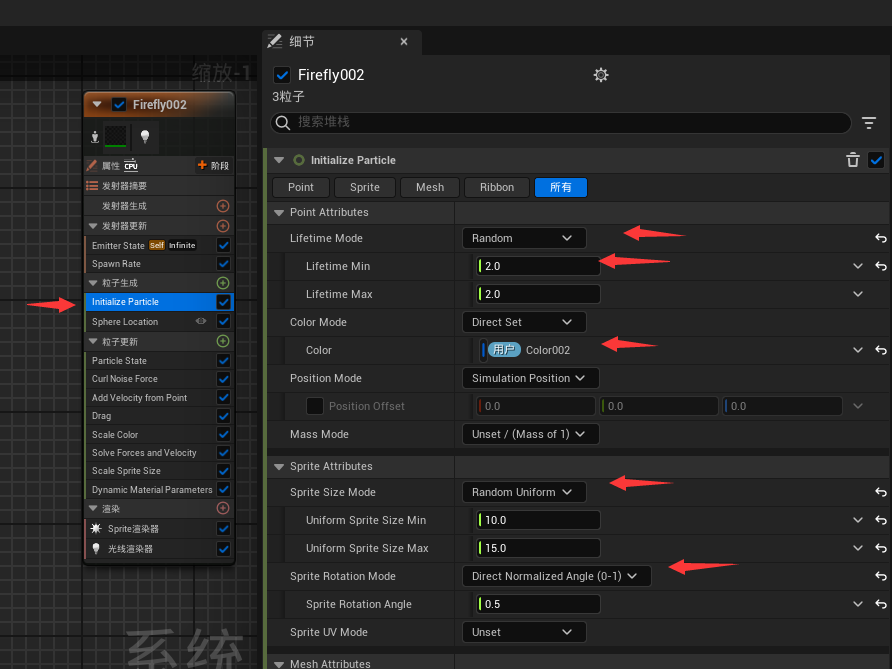This screenshot has width=892, height=669.
Task: Open the Lifetime Mode Random dropdown
Action: click(x=524, y=238)
